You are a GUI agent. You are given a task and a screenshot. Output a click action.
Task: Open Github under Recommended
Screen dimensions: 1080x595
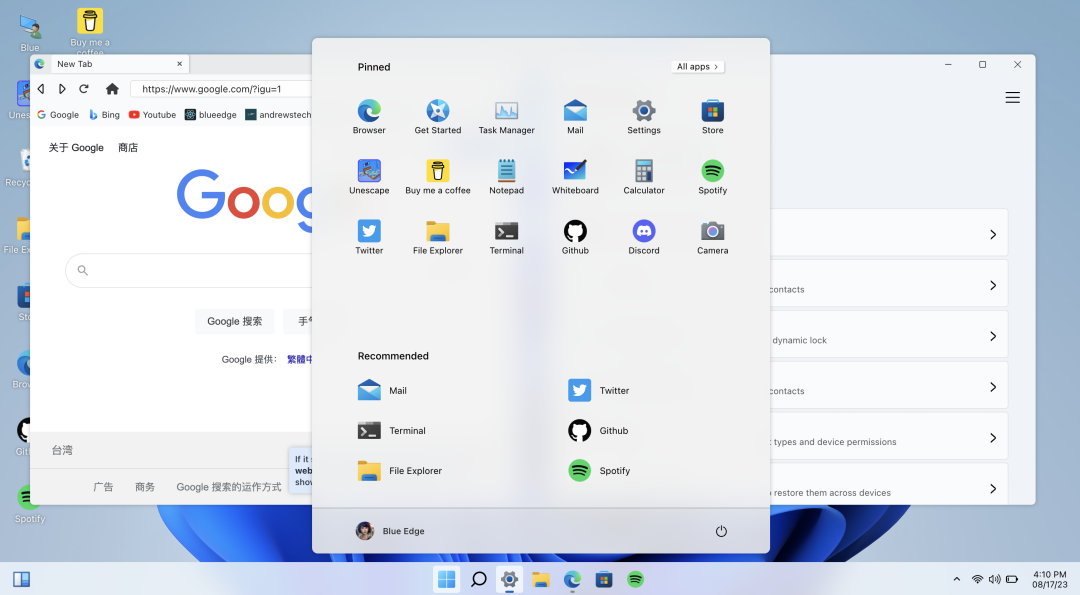click(598, 430)
